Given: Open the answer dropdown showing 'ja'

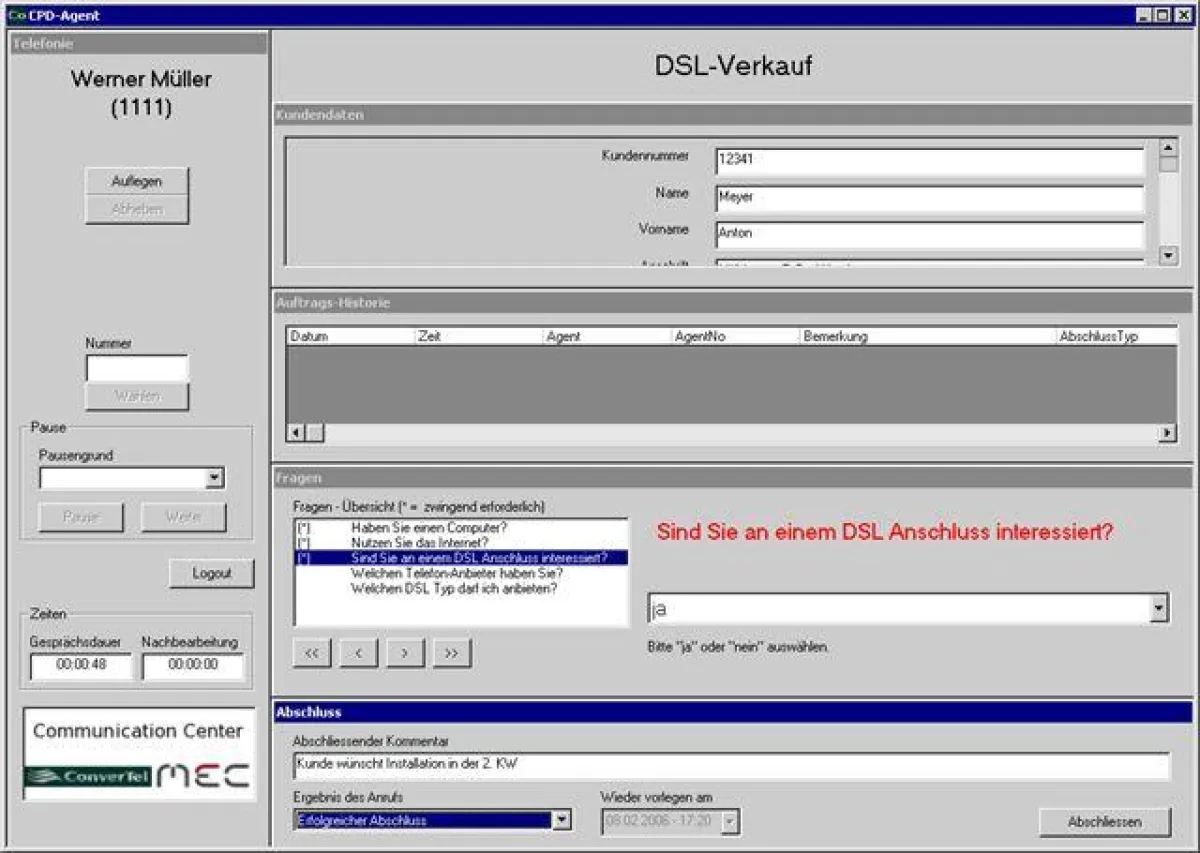Looking at the screenshot, I should [x=1157, y=607].
